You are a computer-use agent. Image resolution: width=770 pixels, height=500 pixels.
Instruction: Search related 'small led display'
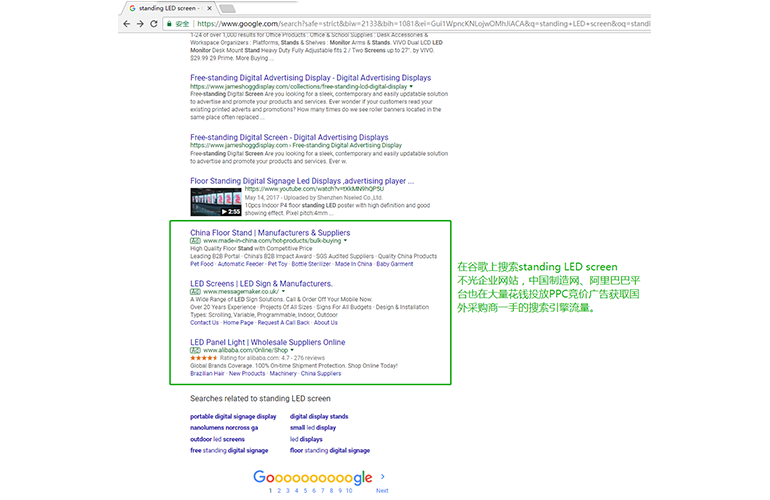point(313,428)
